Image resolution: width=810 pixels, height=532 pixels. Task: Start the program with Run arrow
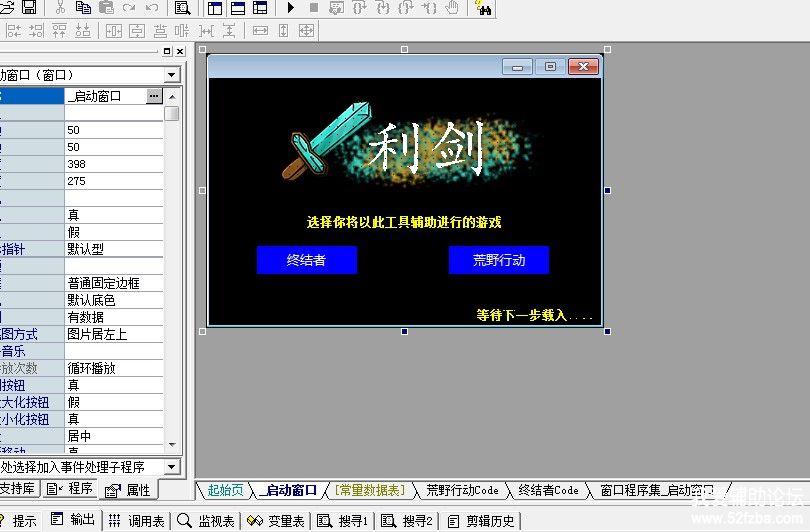290,8
